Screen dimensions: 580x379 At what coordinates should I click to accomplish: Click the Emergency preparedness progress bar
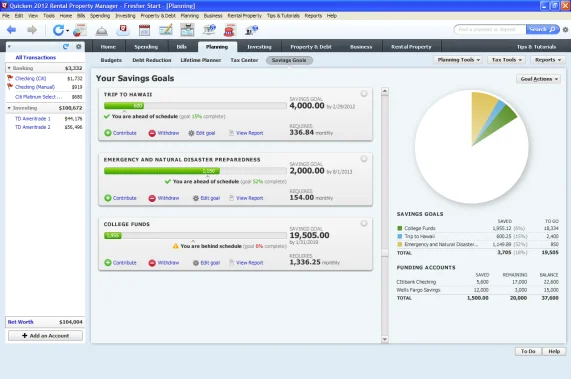pos(195,171)
